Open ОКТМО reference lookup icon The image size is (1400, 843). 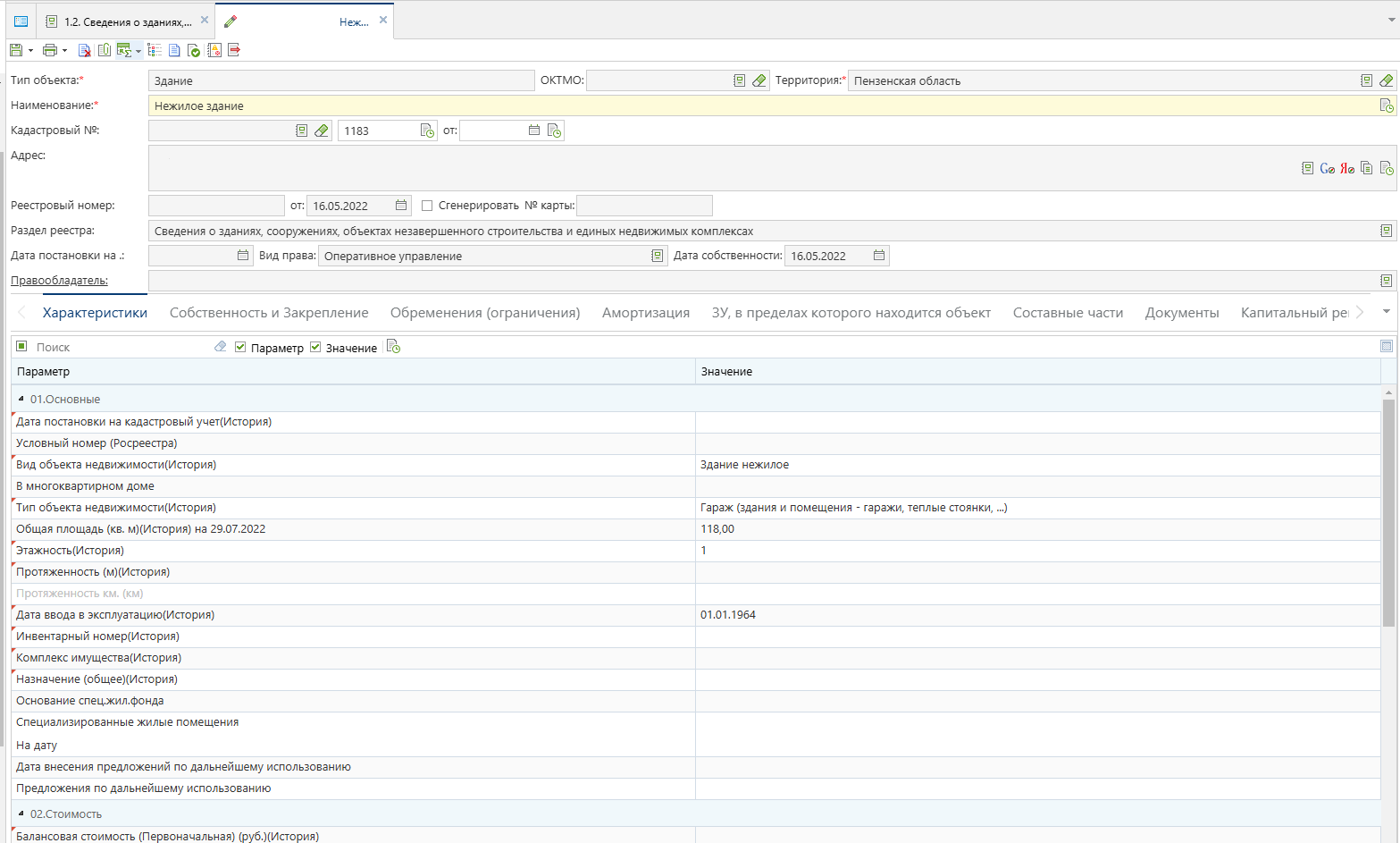[740, 80]
